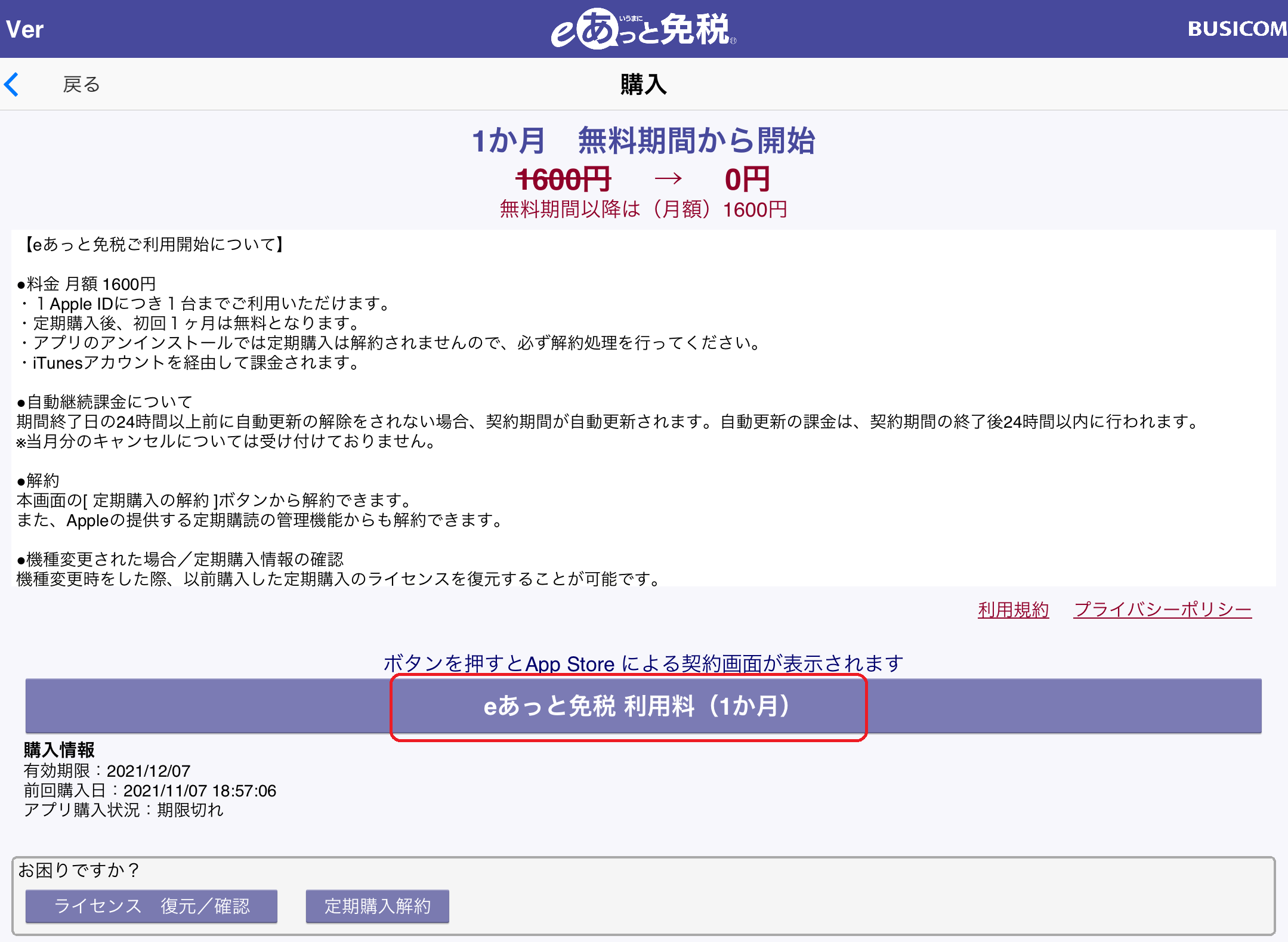The height and width of the screenshot is (942, 1288).
Task: Click the 0円 free price text
Action: click(747, 179)
